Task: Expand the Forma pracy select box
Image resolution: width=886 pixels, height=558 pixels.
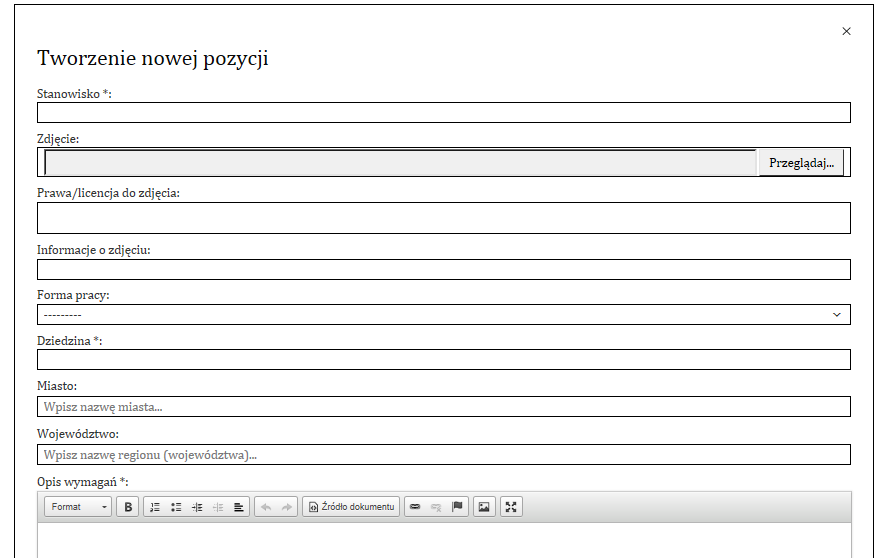Action: 443,315
